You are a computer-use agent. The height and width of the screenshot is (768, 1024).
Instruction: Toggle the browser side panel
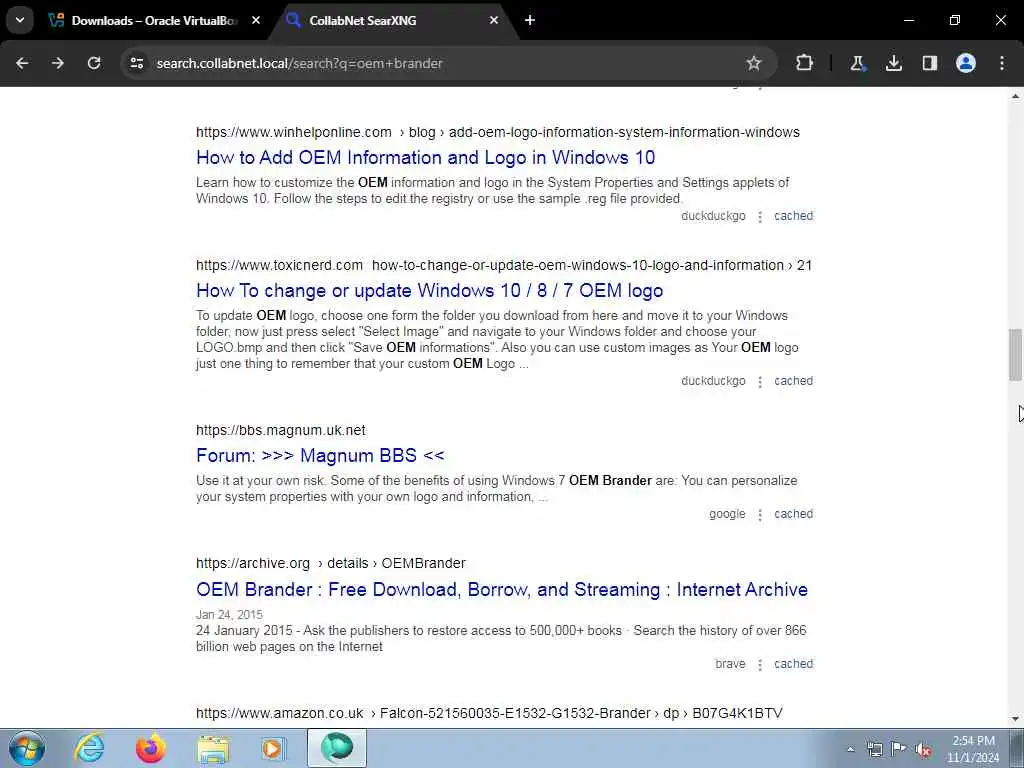pyautogui.click(x=929, y=63)
